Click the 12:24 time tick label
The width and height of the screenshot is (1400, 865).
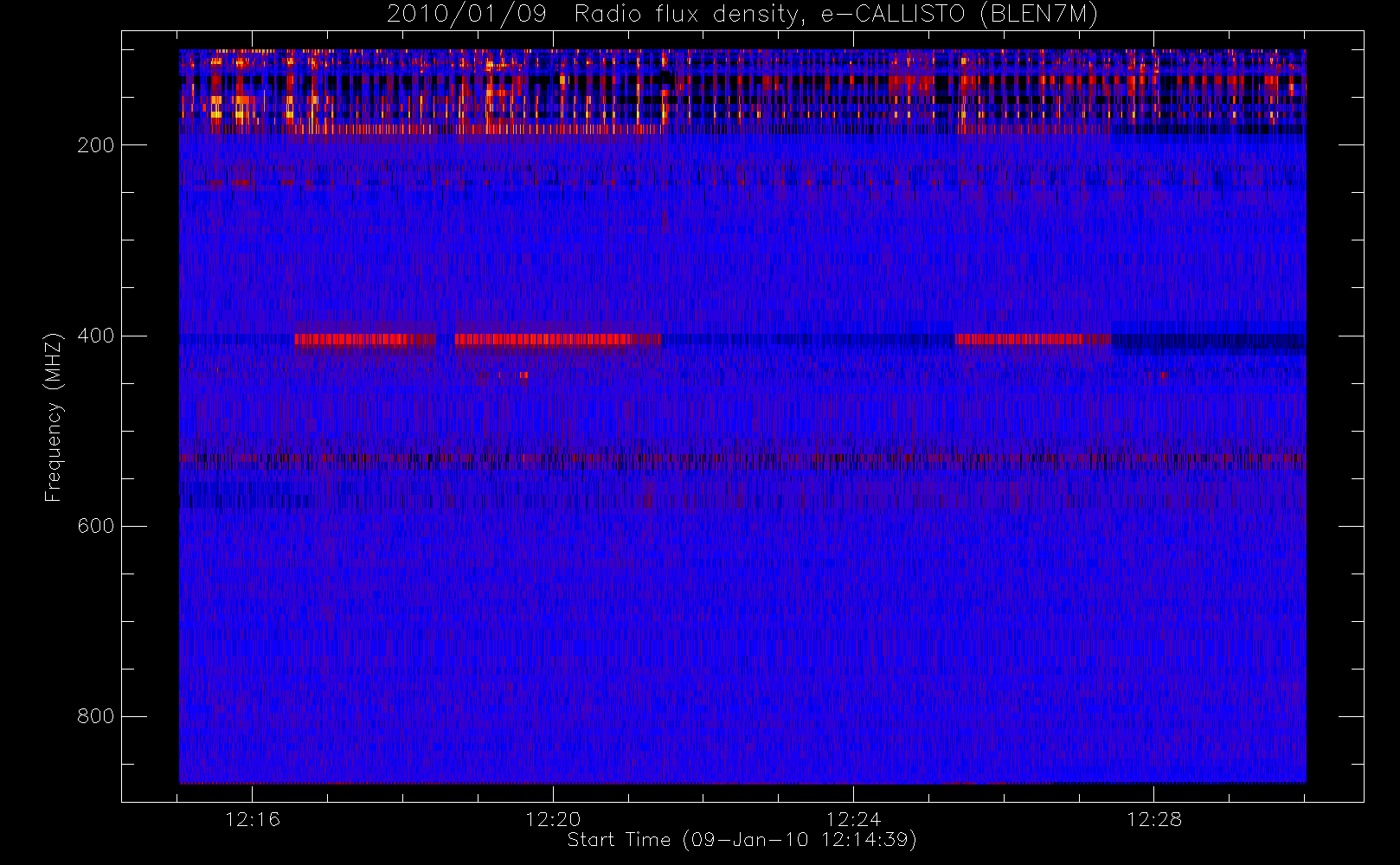853,819
